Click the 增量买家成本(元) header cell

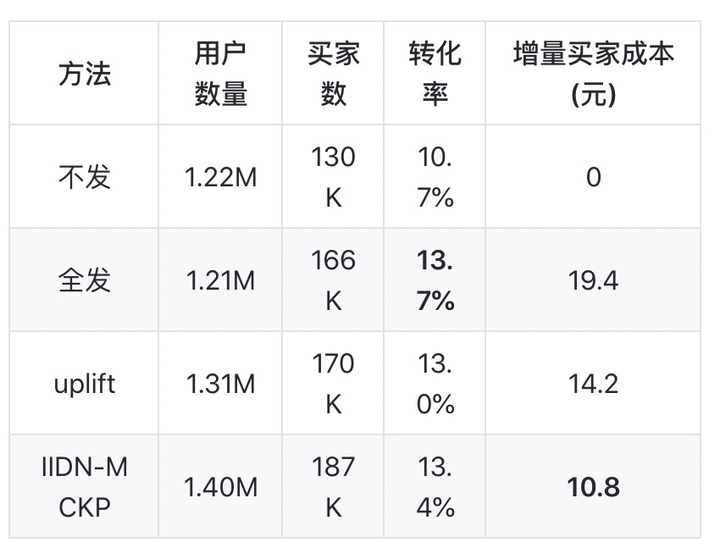[x=593, y=73]
